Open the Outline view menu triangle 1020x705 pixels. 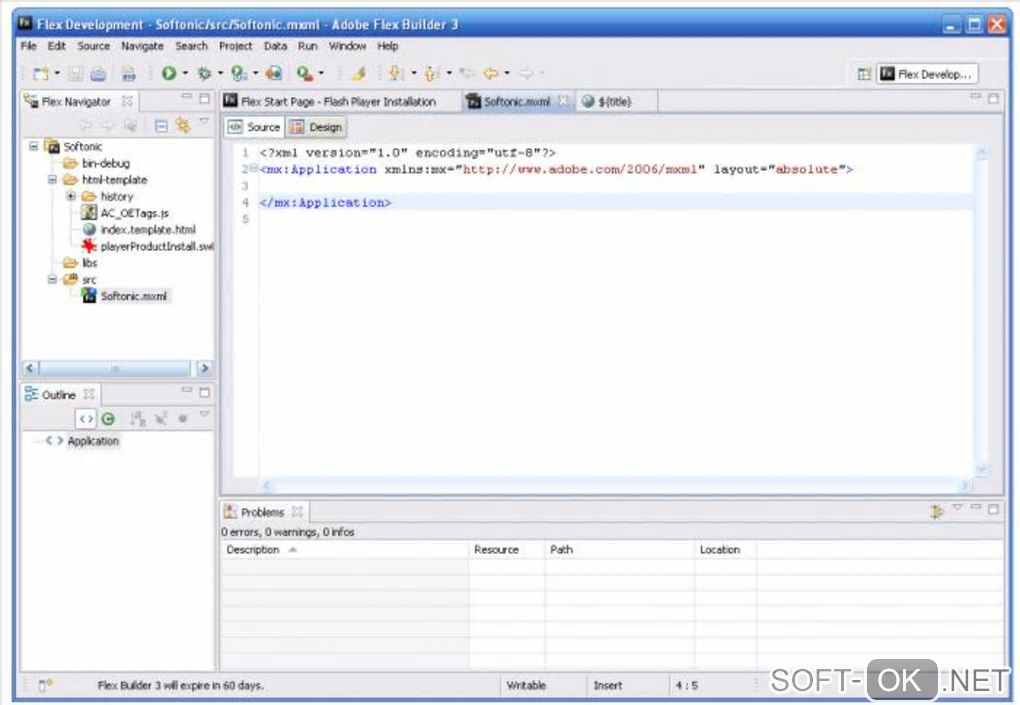tap(204, 414)
